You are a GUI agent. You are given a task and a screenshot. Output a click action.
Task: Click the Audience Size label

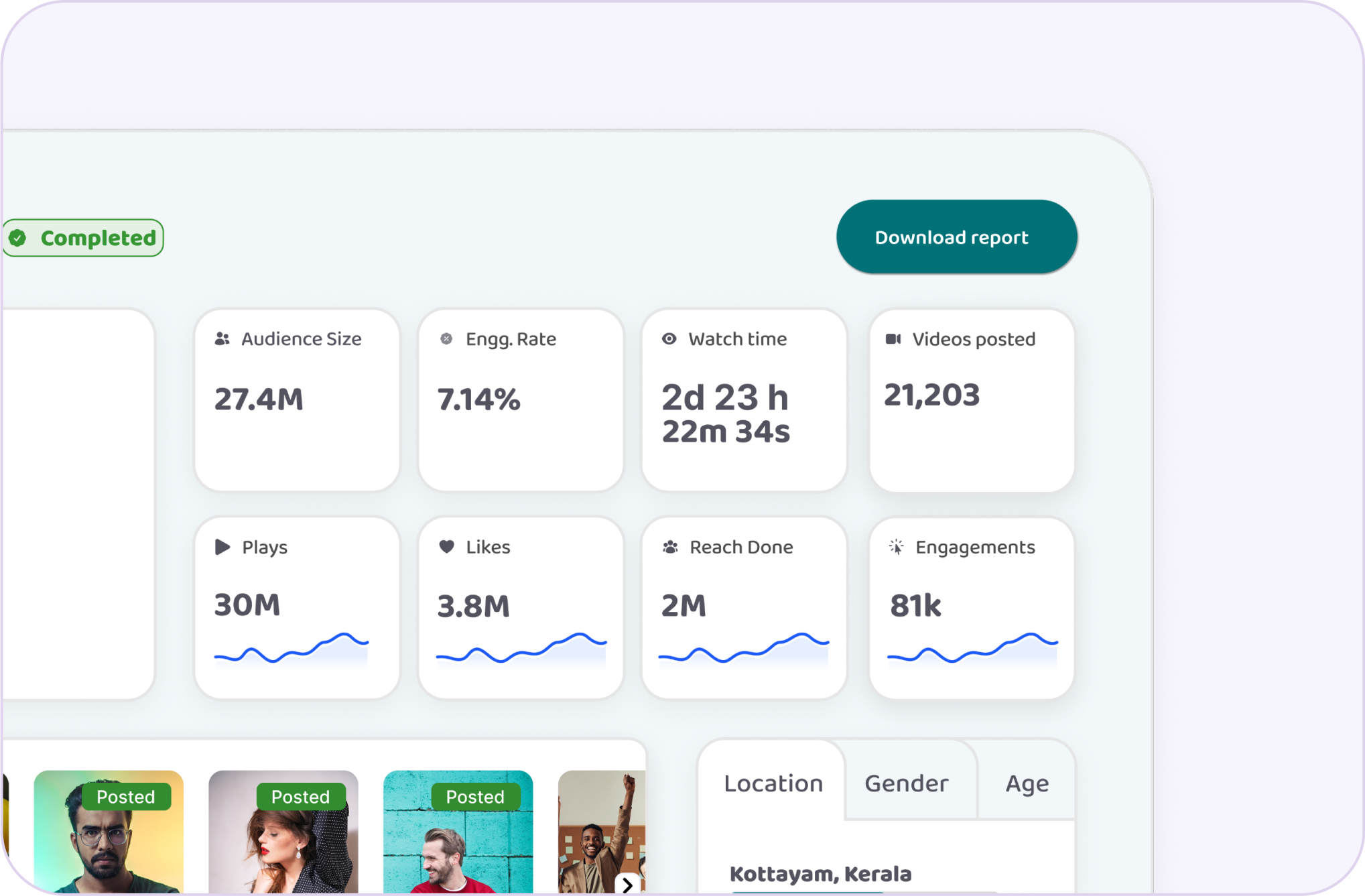coord(302,339)
